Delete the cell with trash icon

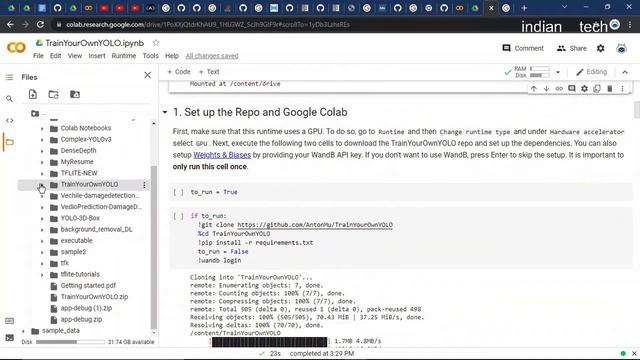(x=609, y=89)
